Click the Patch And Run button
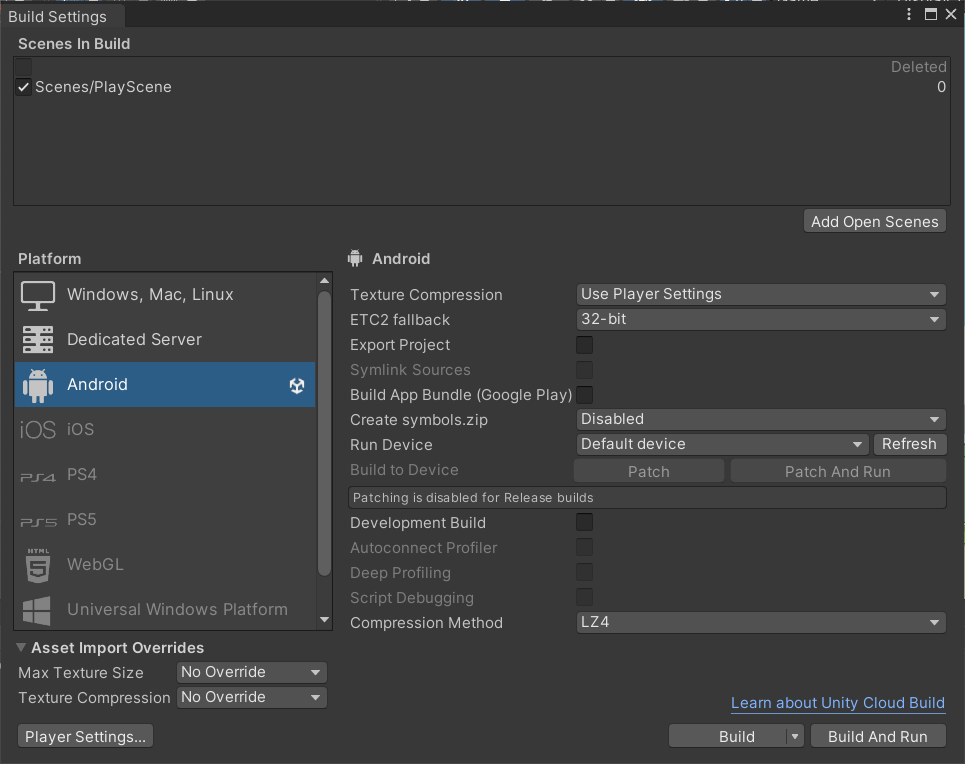Image resolution: width=965 pixels, height=764 pixels. 838,472
